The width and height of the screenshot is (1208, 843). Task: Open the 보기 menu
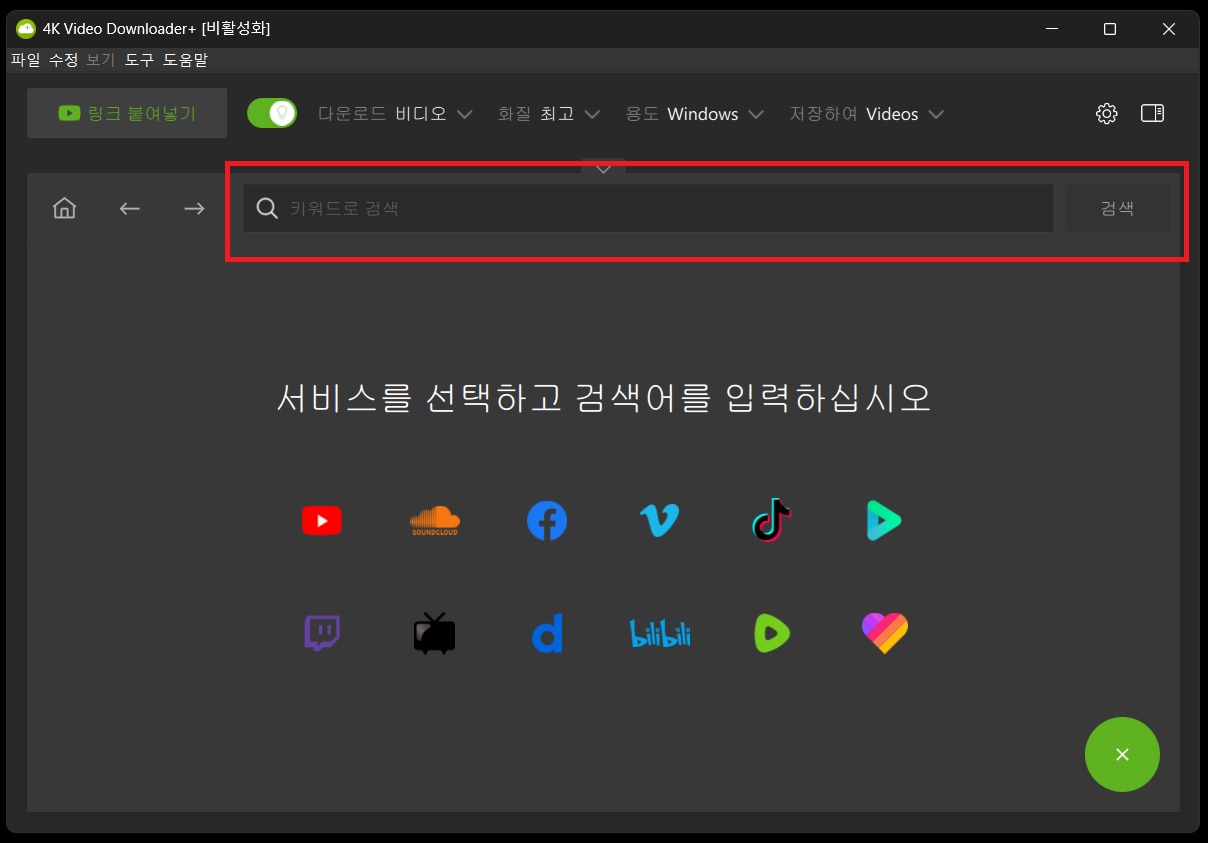point(101,60)
